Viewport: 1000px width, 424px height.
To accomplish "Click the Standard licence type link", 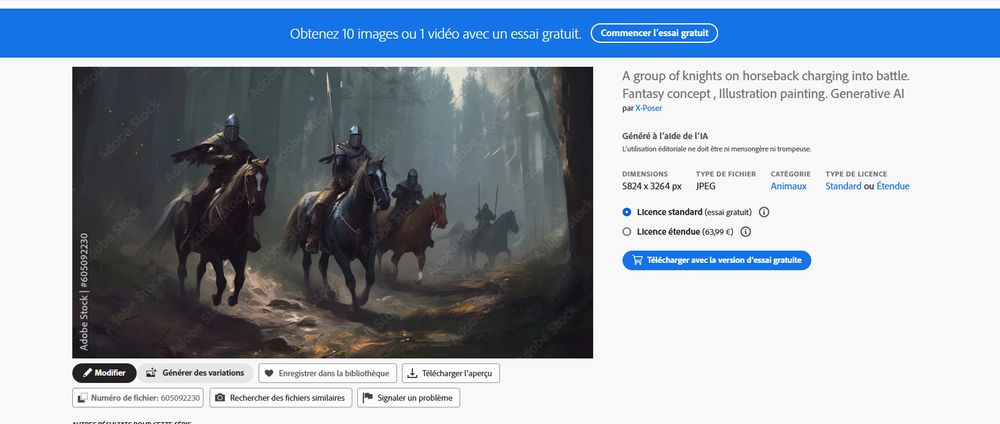I will pos(843,186).
